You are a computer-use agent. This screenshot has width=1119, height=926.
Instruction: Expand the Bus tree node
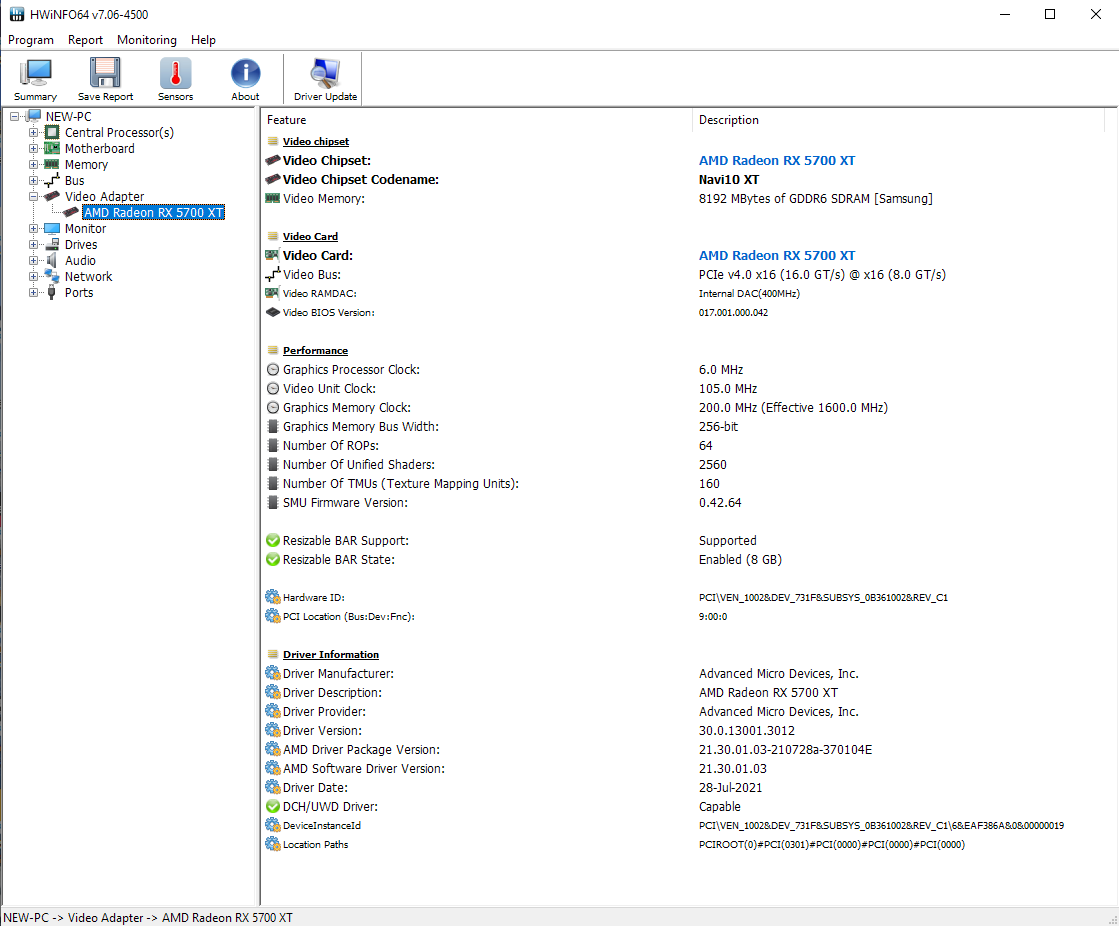[x=34, y=180]
